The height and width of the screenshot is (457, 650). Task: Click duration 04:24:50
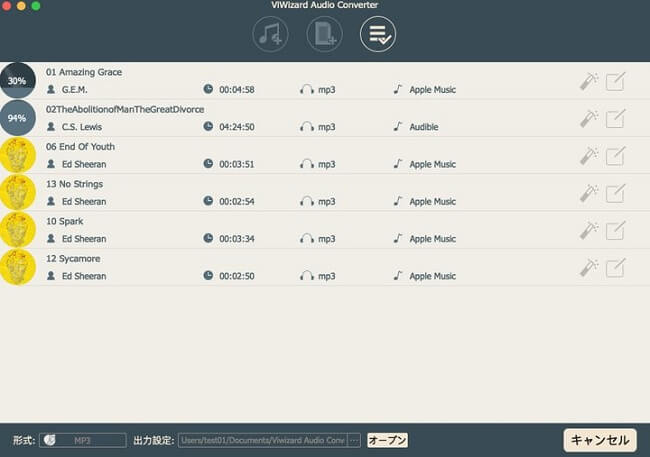(237, 127)
